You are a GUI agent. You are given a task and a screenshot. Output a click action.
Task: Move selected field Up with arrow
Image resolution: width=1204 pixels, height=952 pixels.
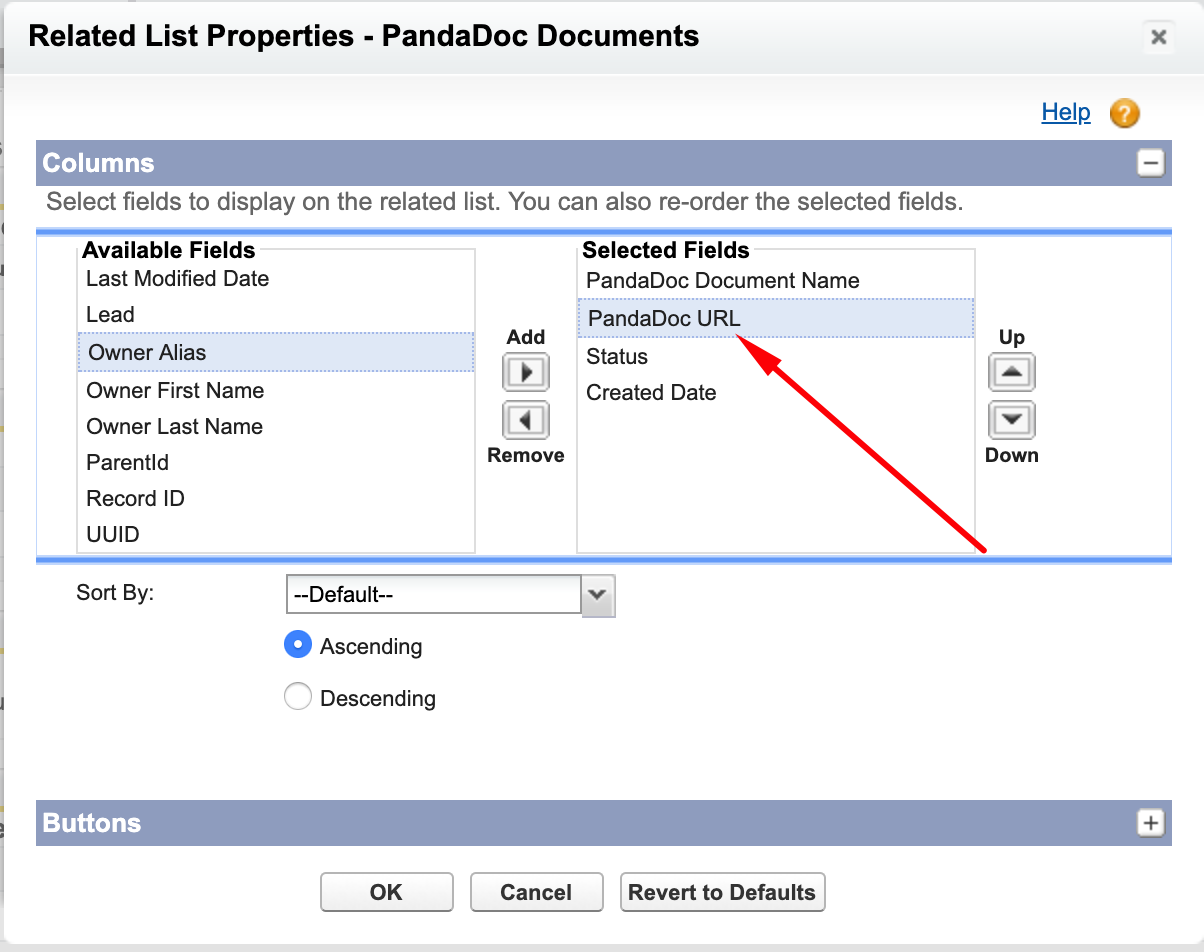tap(1012, 373)
